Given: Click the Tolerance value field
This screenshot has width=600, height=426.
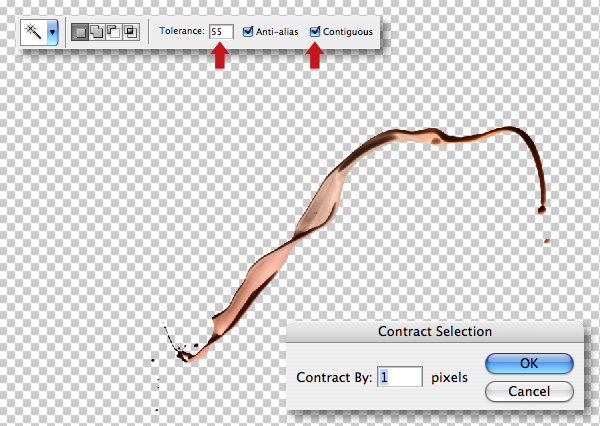Looking at the screenshot, I should 221,32.
